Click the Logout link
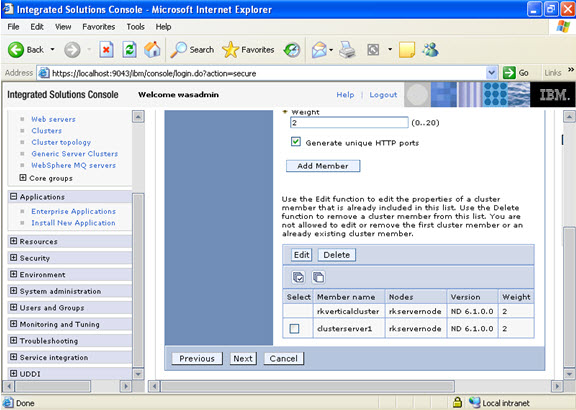This screenshot has height=410, width=576. click(x=383, y=95)
